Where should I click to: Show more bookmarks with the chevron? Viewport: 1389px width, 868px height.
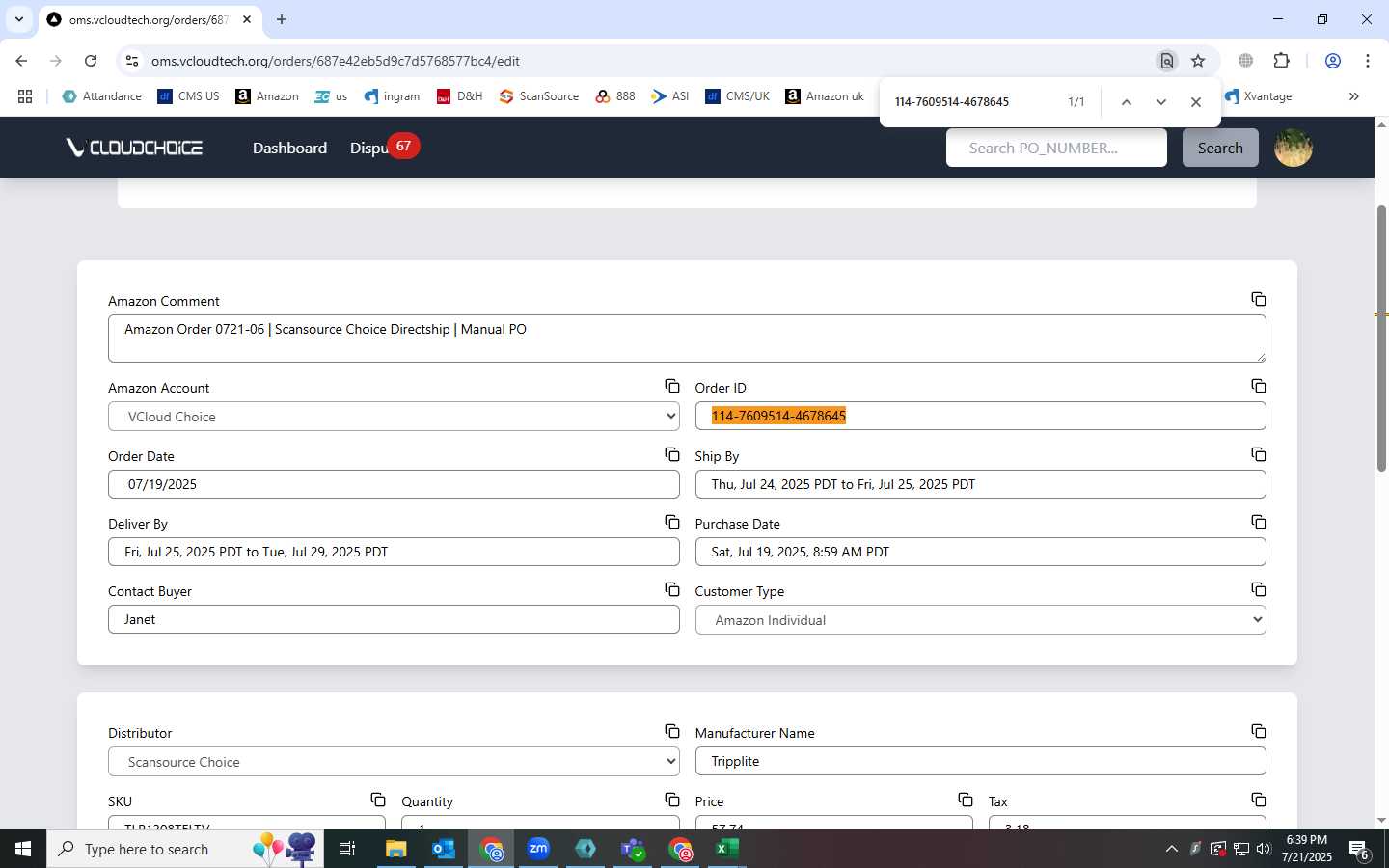pos(1353,96)
